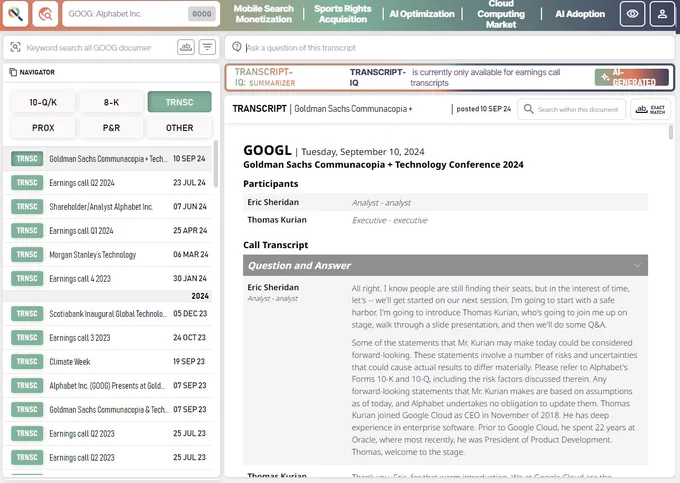Switch to the OTHER tab
Screen dimensions: 680x483
tap(180, 128)
